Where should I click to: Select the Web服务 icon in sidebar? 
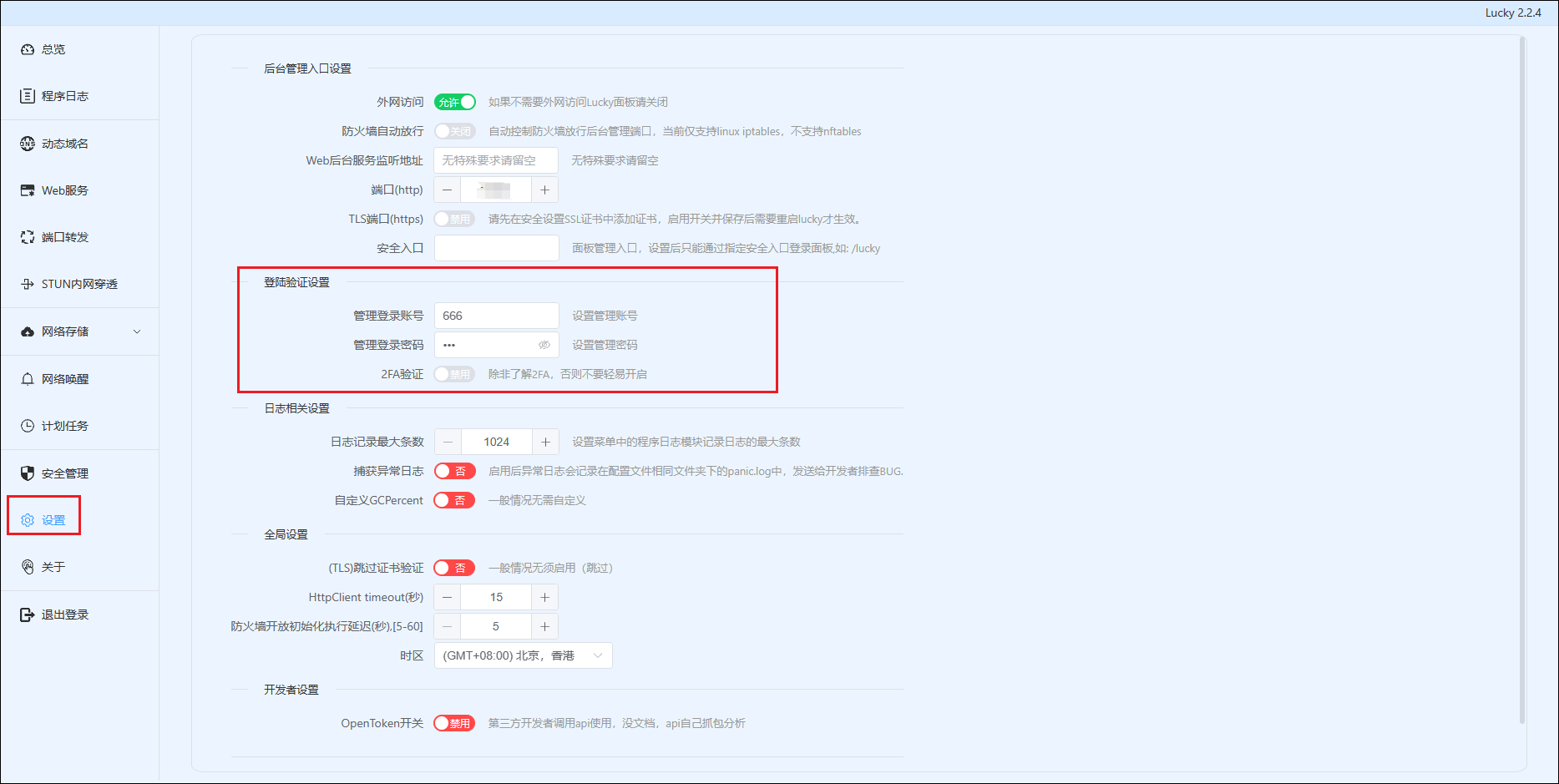point(28,190)
